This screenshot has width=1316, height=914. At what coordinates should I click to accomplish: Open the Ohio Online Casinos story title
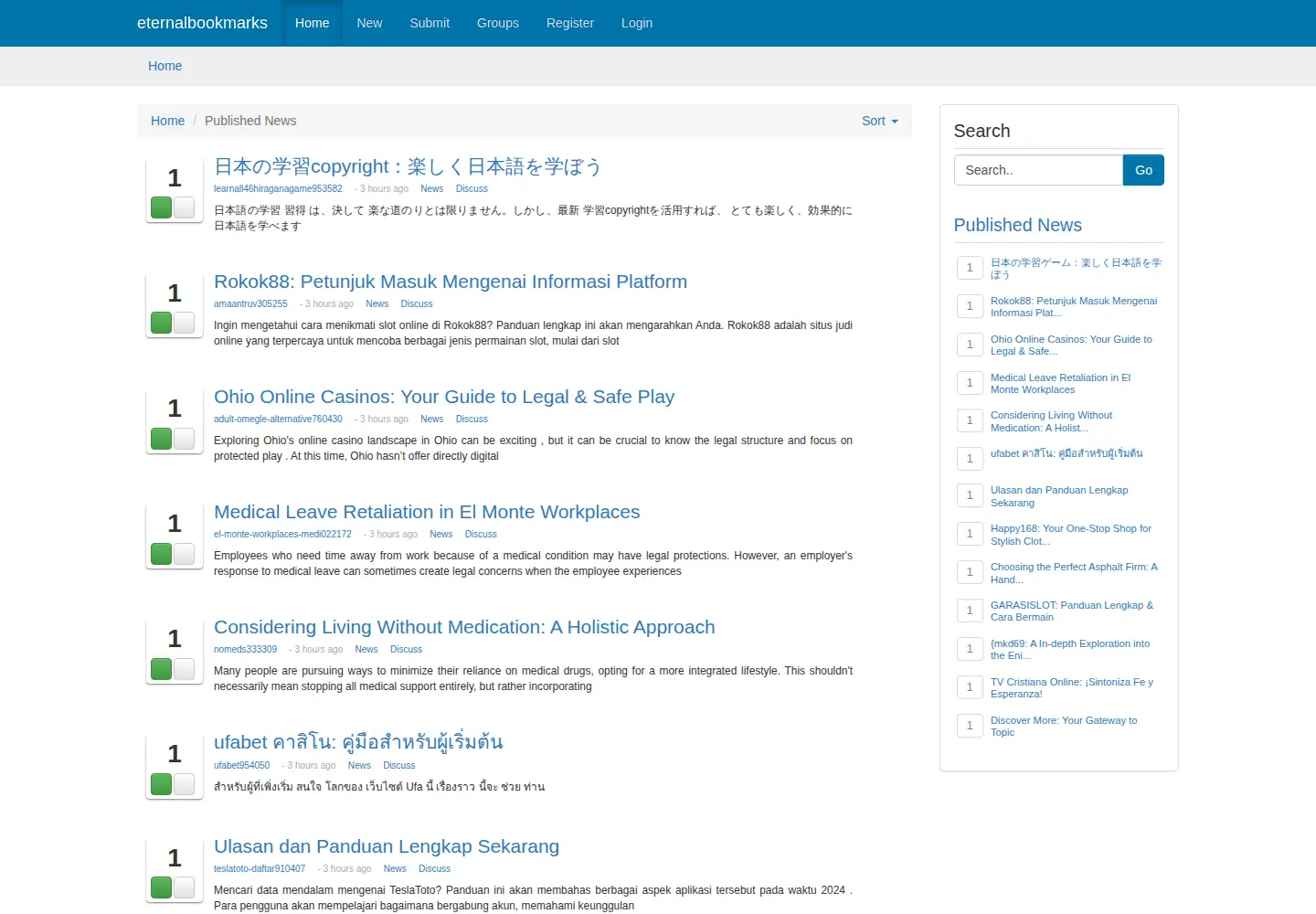pyautogui.click(x=444, y=397)
